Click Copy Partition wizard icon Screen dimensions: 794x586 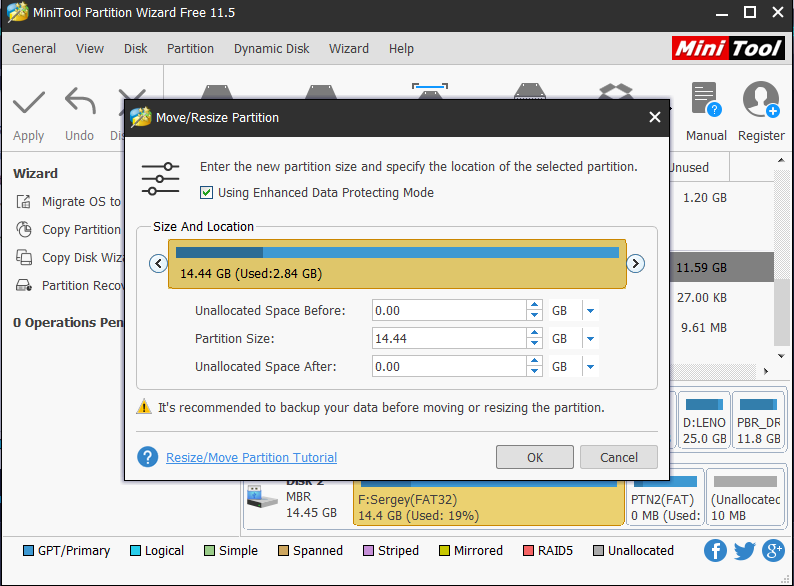coord(23,229)
